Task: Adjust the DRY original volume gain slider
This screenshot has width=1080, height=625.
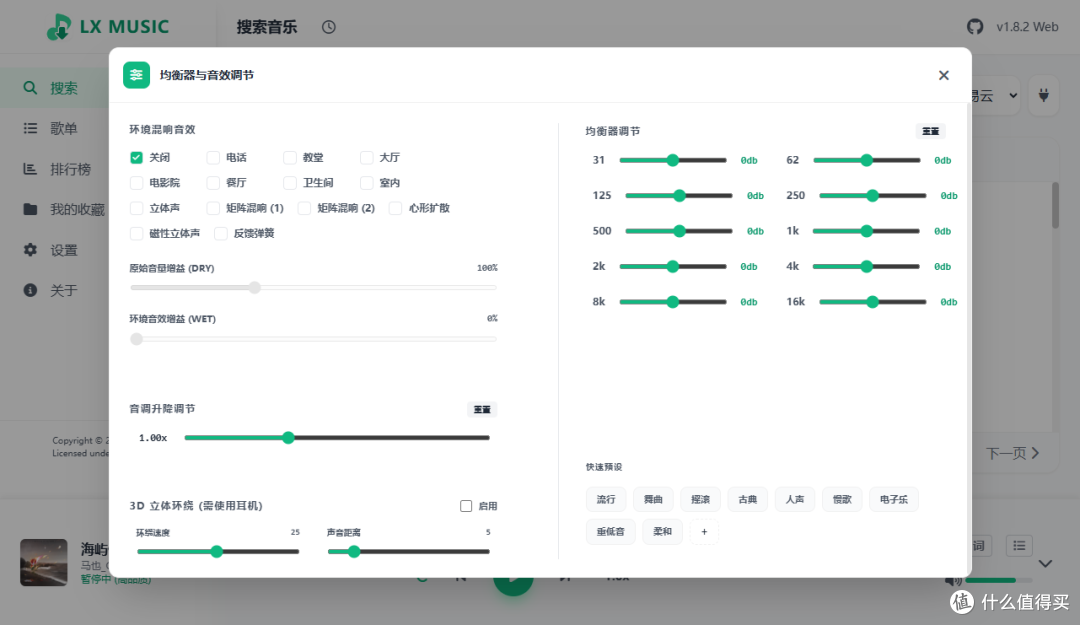Action: click(313, 287)
